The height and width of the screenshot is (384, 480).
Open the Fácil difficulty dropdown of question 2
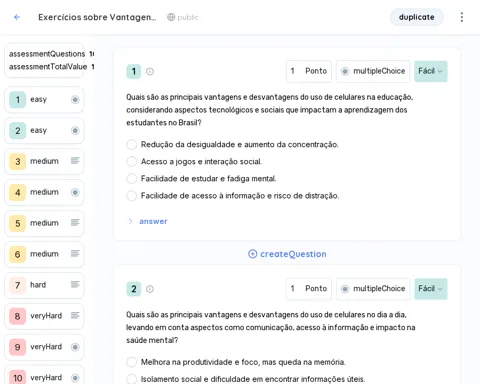431,289
